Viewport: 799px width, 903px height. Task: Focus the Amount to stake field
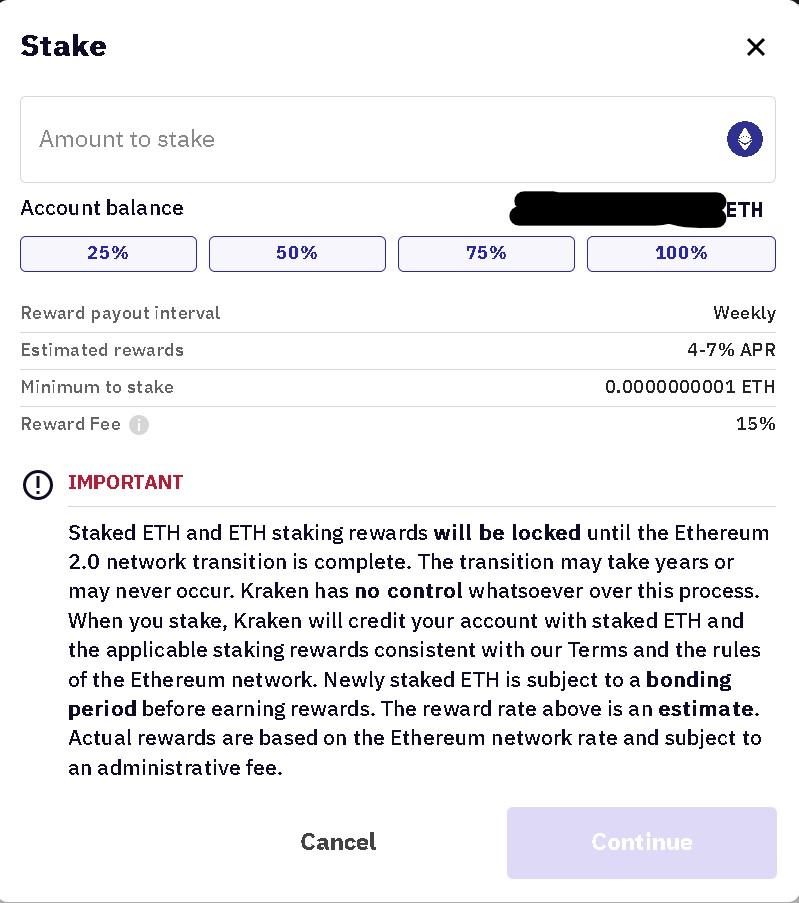[x=370, y=139]
